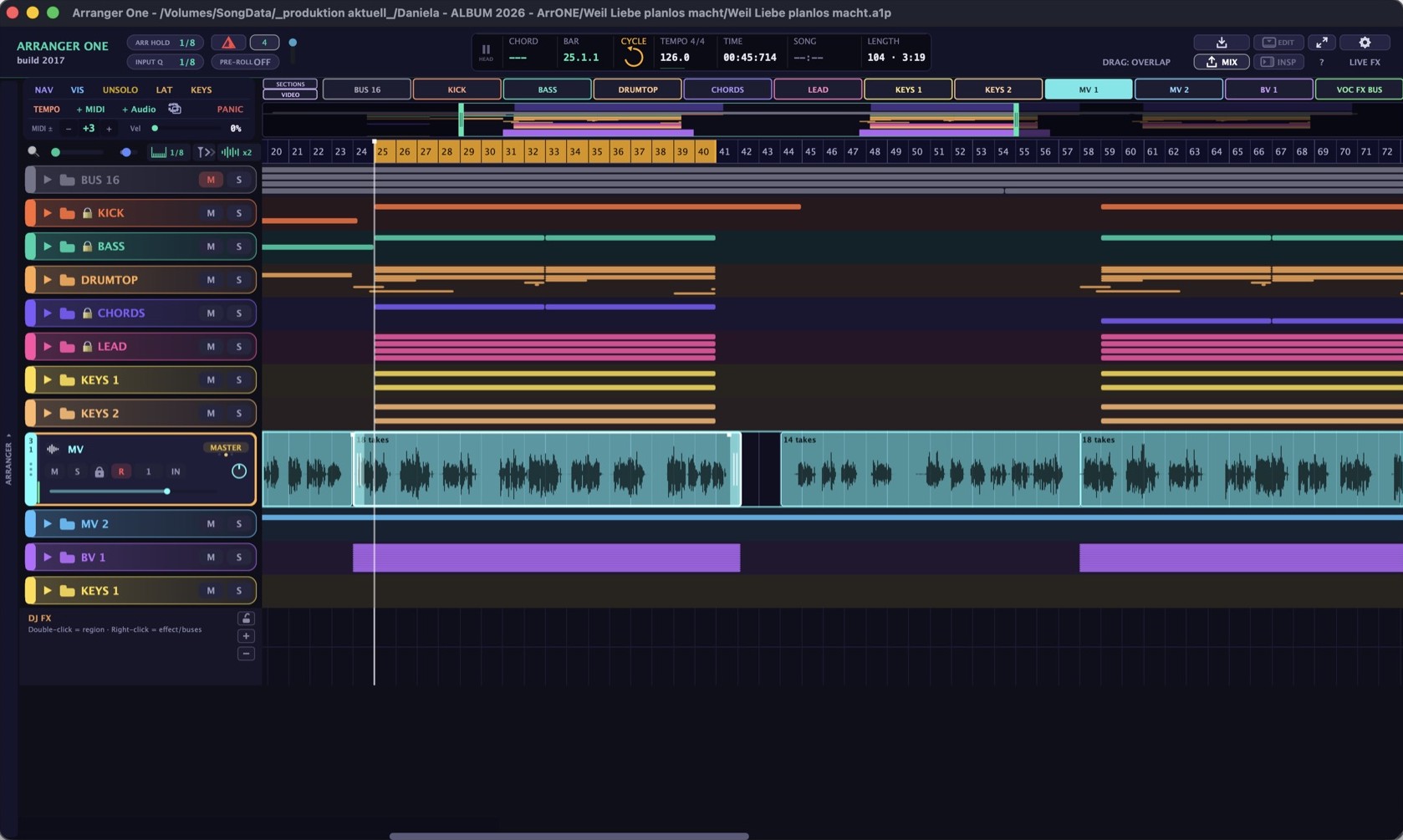Toggle PRE-ROLL OFF button
Screen dimensions: 1403x840
pos(245,62)
